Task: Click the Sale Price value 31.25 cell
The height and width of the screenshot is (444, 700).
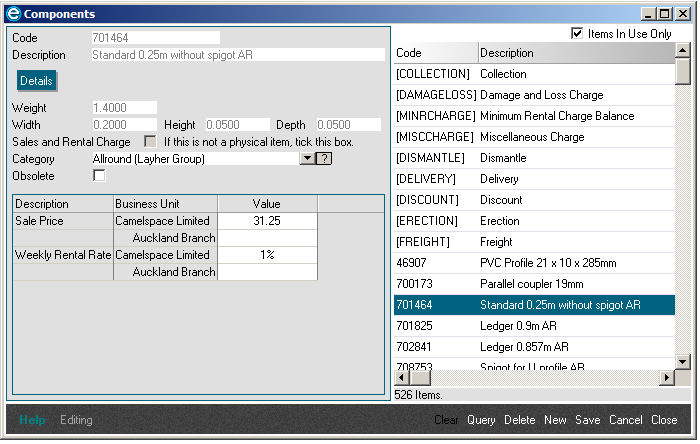Action: (x=267, y=221)
